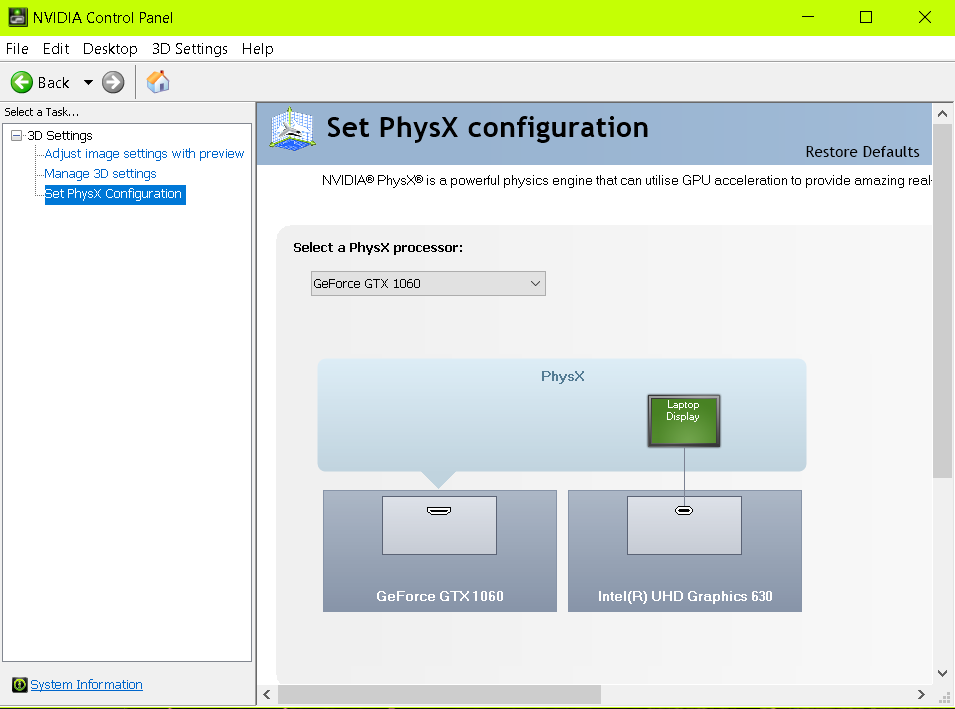Open the Back history dropdown arrow
The image size is (955, 709).
pyautogui.click(x=88, y=82)
